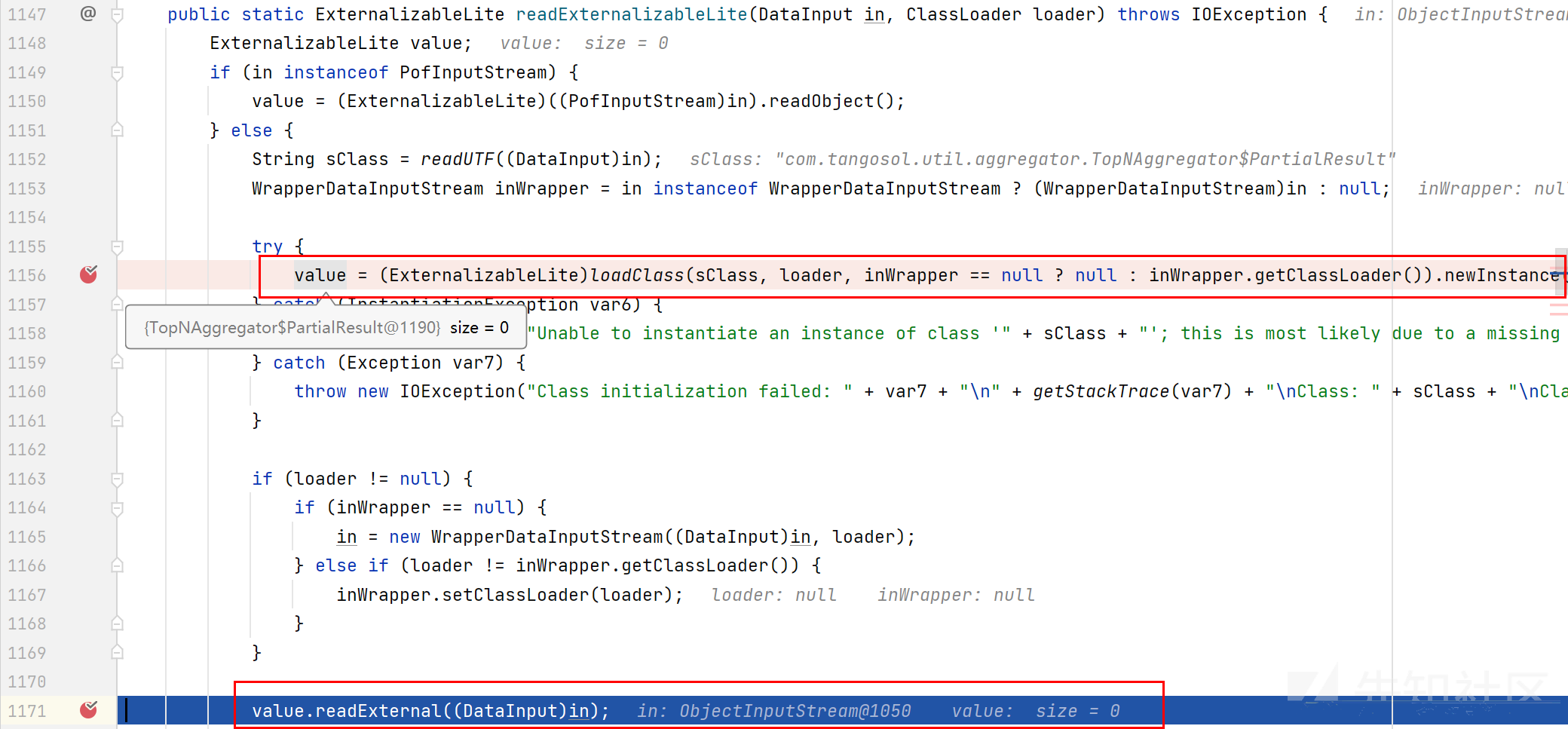Click the loadClass call on line 1156
1568x729 pixels.
[x=636, y=275]
